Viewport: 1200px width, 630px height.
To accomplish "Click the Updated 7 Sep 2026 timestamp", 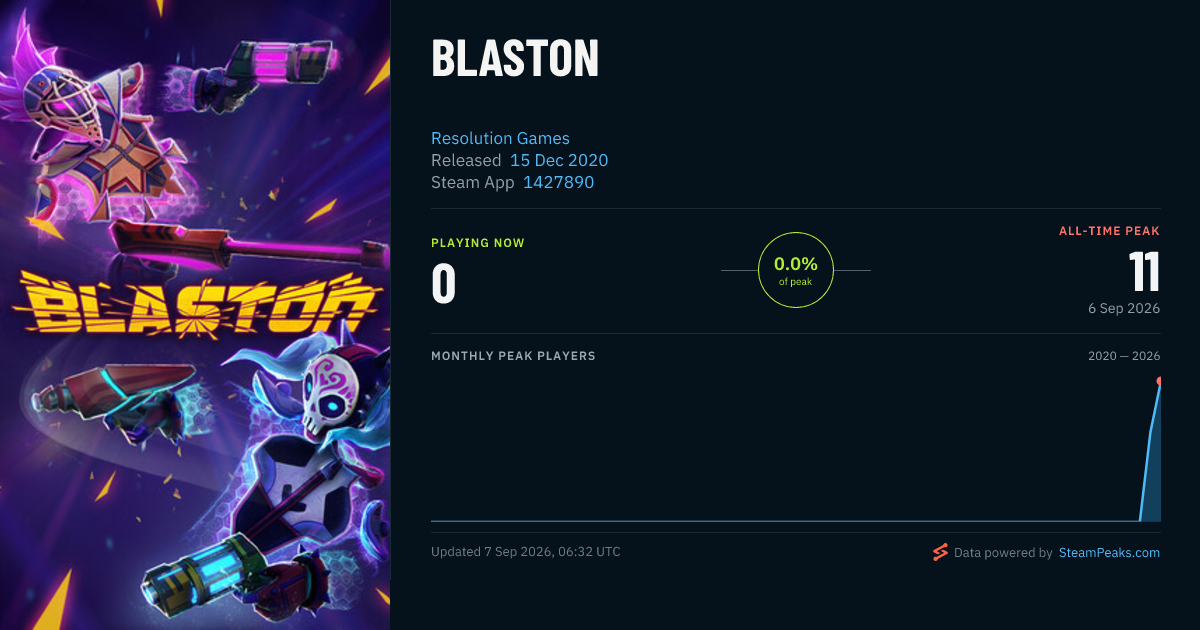I will pos(526,552).
